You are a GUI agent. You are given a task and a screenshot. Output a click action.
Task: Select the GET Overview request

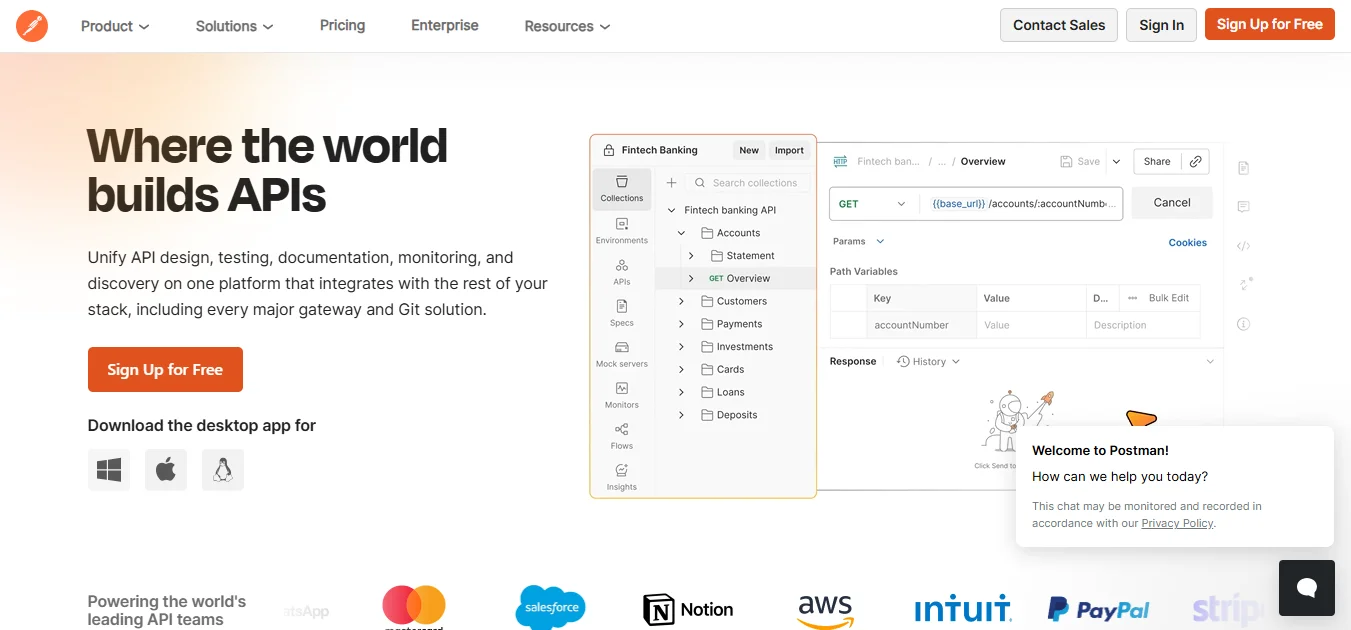tap(736, 278)
